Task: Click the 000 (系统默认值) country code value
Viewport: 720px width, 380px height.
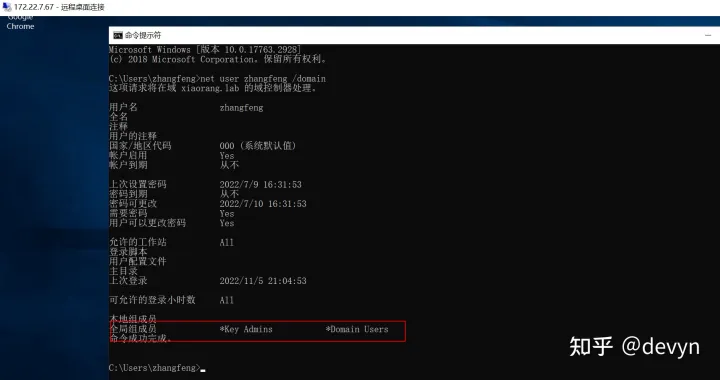Action: [x=258, y=146]
